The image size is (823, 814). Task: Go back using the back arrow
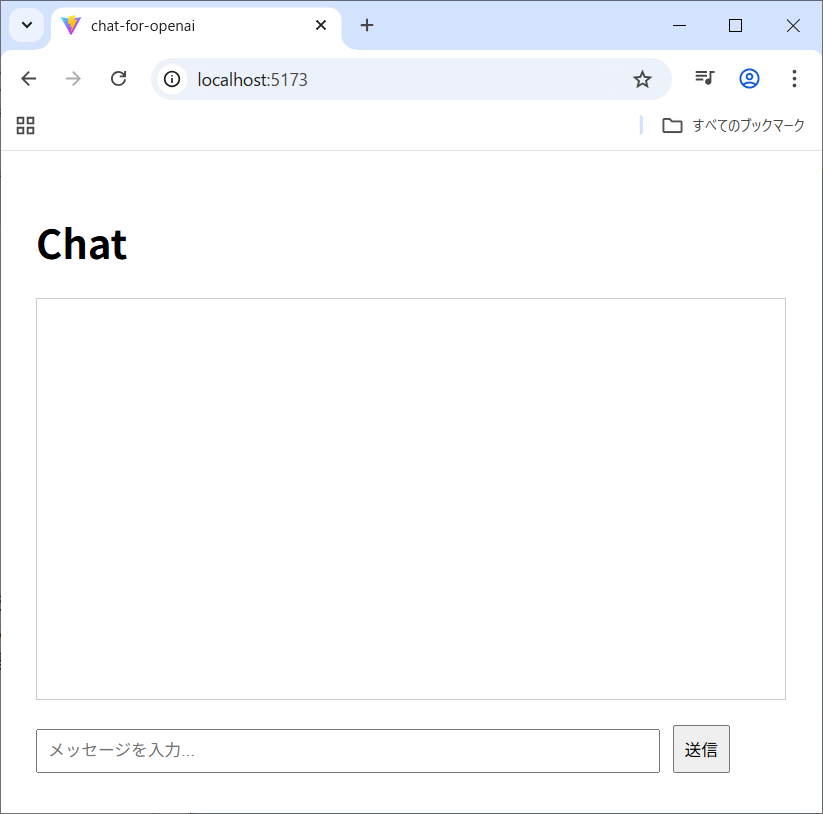[29, 79]
